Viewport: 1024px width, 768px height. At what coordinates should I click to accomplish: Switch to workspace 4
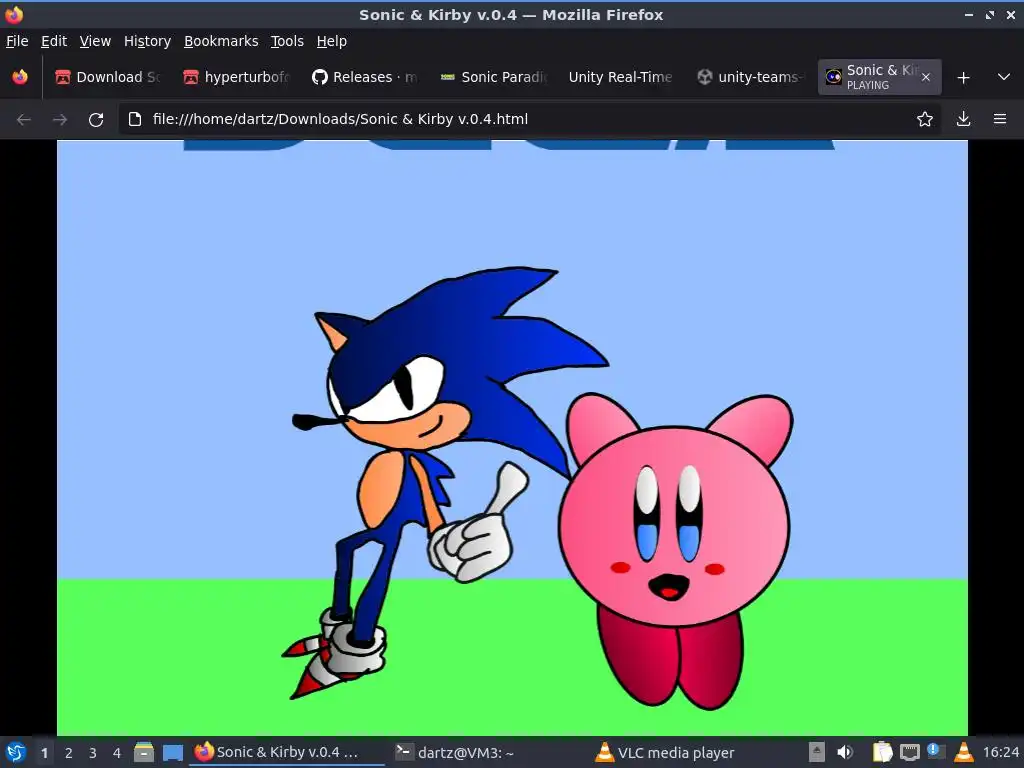coord(117,753)
